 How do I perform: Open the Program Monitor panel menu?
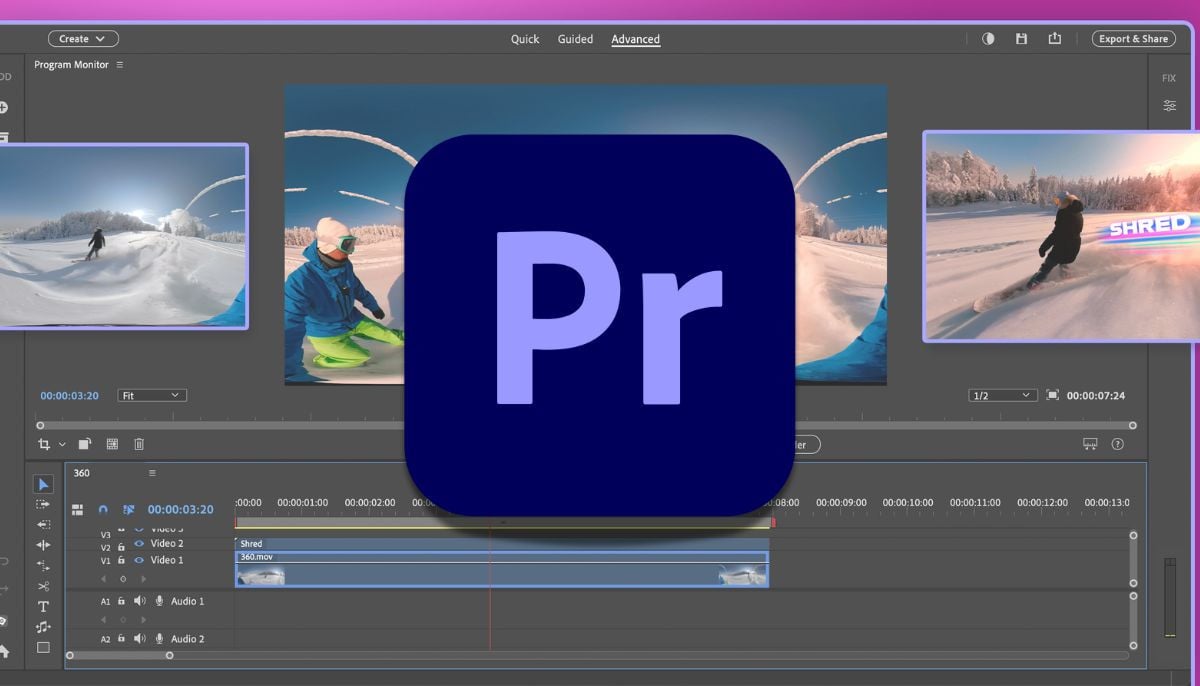point(120,65)
